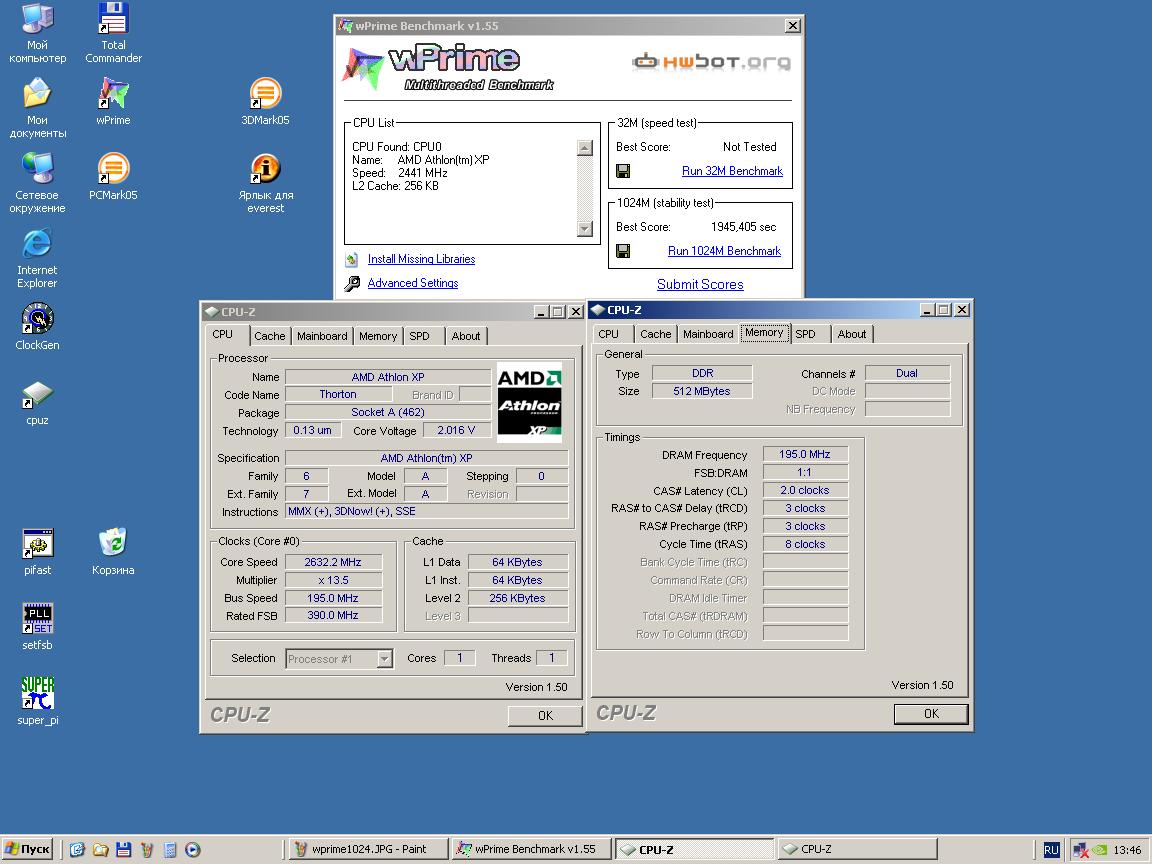Click the Multiplier value x 13.5

tap(333, 580)
